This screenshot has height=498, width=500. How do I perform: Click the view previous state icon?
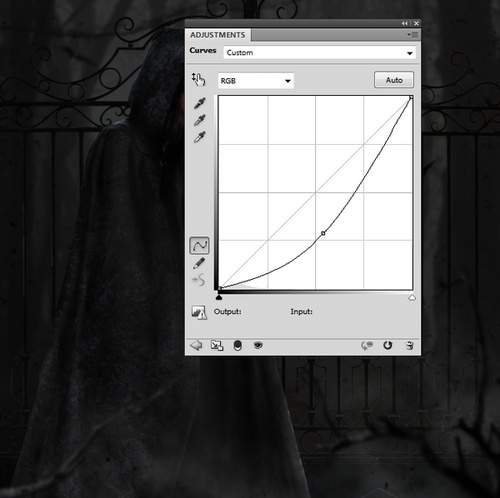click(x=367, y=346)
